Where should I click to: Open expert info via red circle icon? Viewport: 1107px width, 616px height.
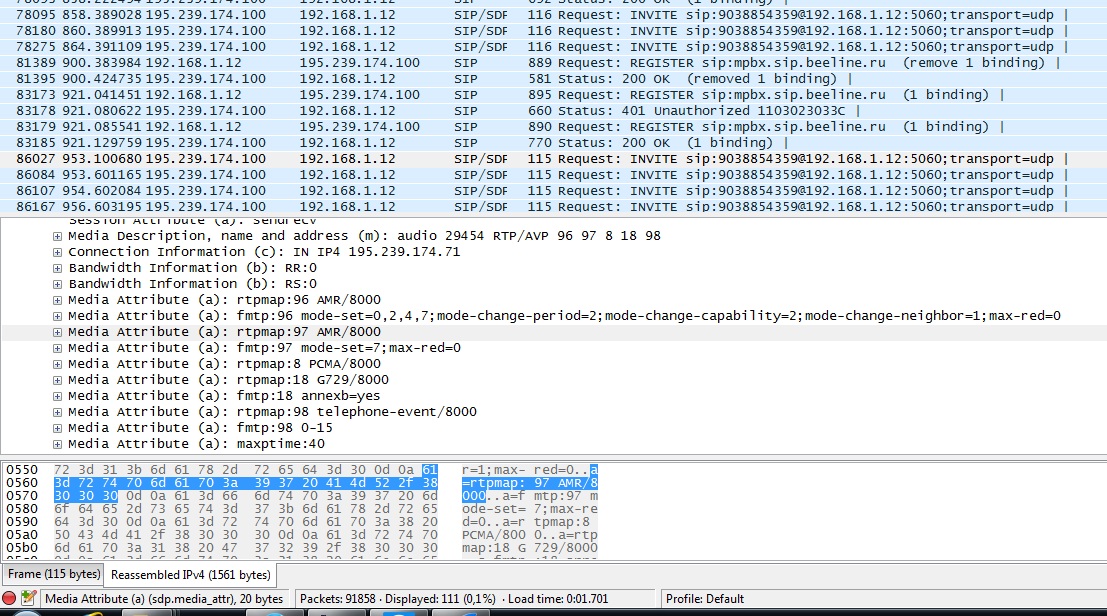pos(9,598)
